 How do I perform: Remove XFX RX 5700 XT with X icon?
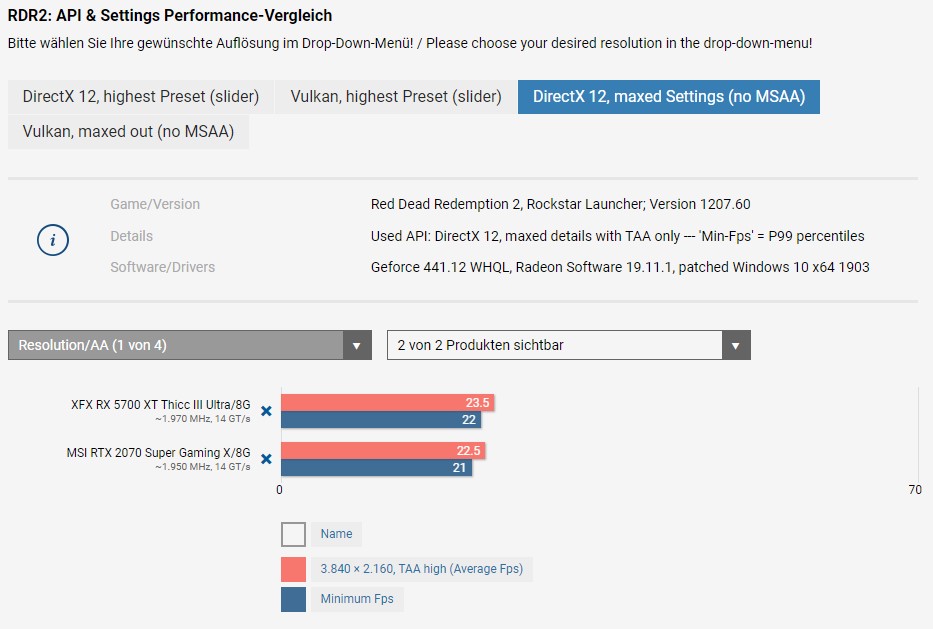coord(267,411)
